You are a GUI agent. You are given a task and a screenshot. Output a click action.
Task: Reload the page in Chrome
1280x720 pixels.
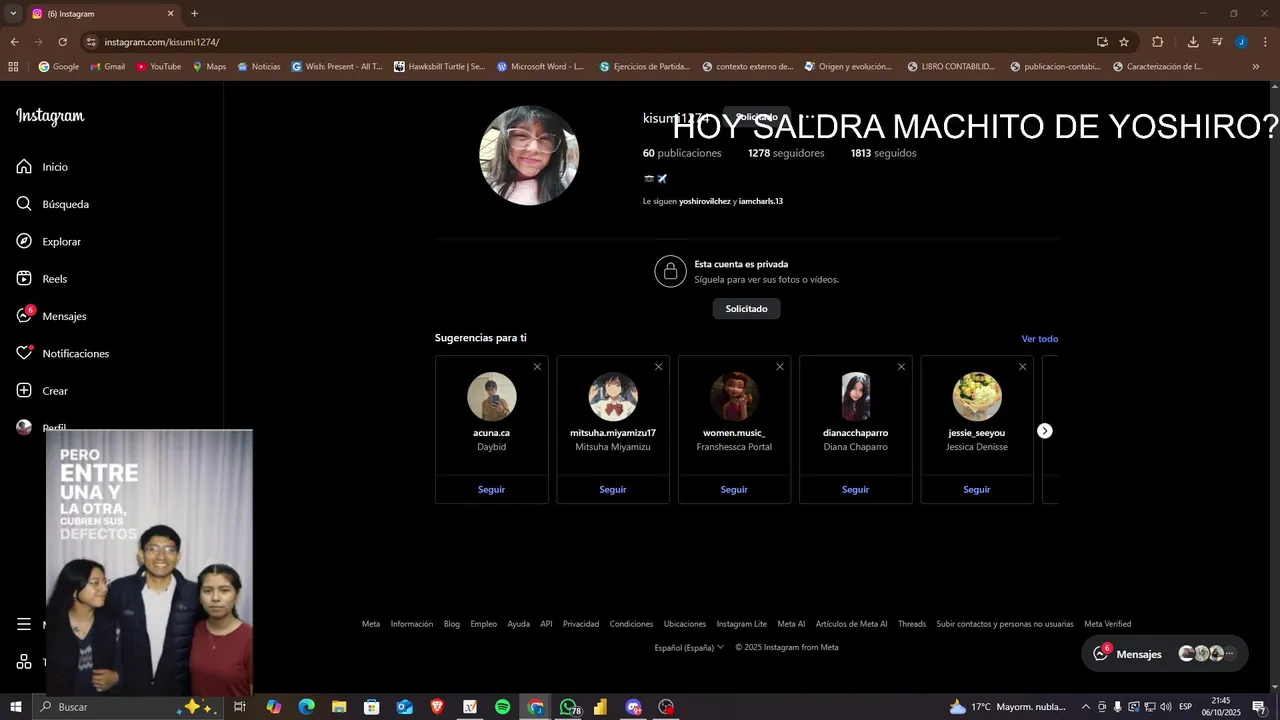click(62, 42)
